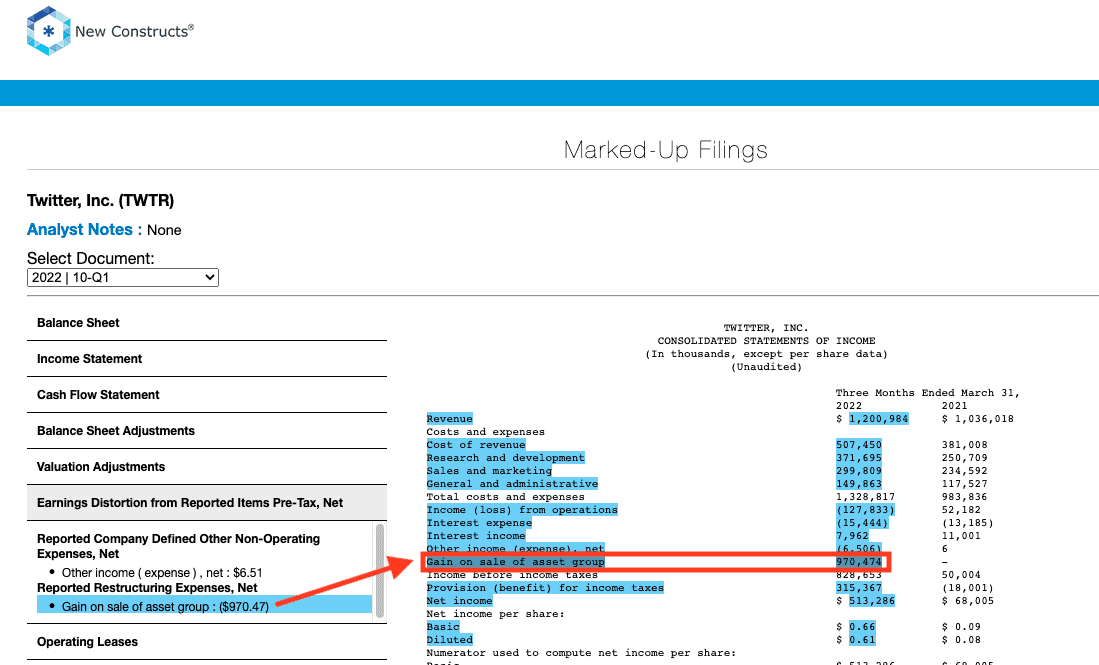Open the Select Document dropdown
Viewport: 1099px width, 665px height.
click(123, 277)
